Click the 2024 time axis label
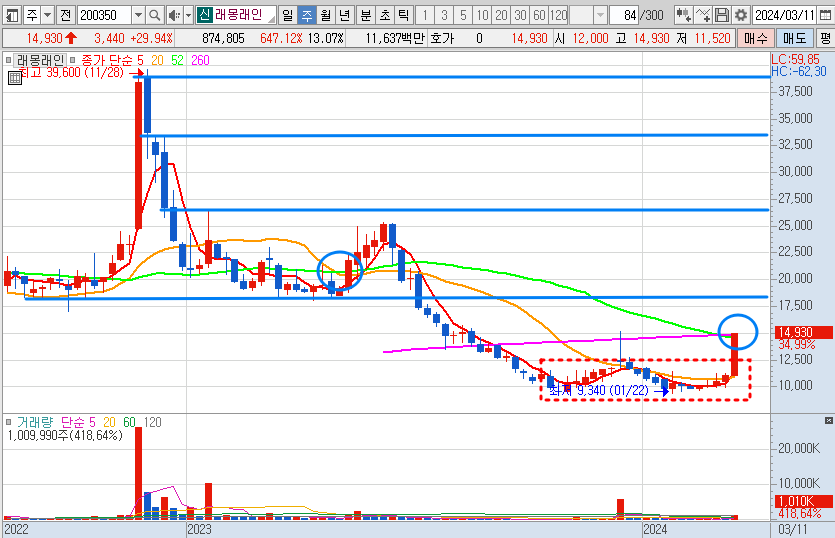Viewport: 835px width, 538px height. 655,529
